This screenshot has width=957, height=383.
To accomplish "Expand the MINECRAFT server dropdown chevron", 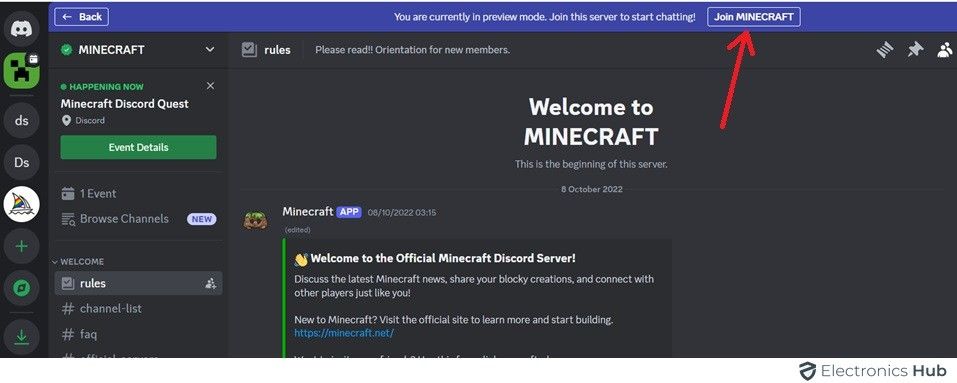I will [210, 49].
